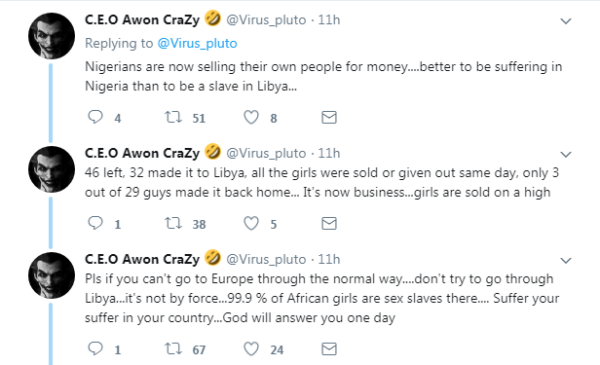Reply to the '46 left, 32 made it' tweet
The height and width of the screenshot is (365, 600).
click(x=95, y=223)
